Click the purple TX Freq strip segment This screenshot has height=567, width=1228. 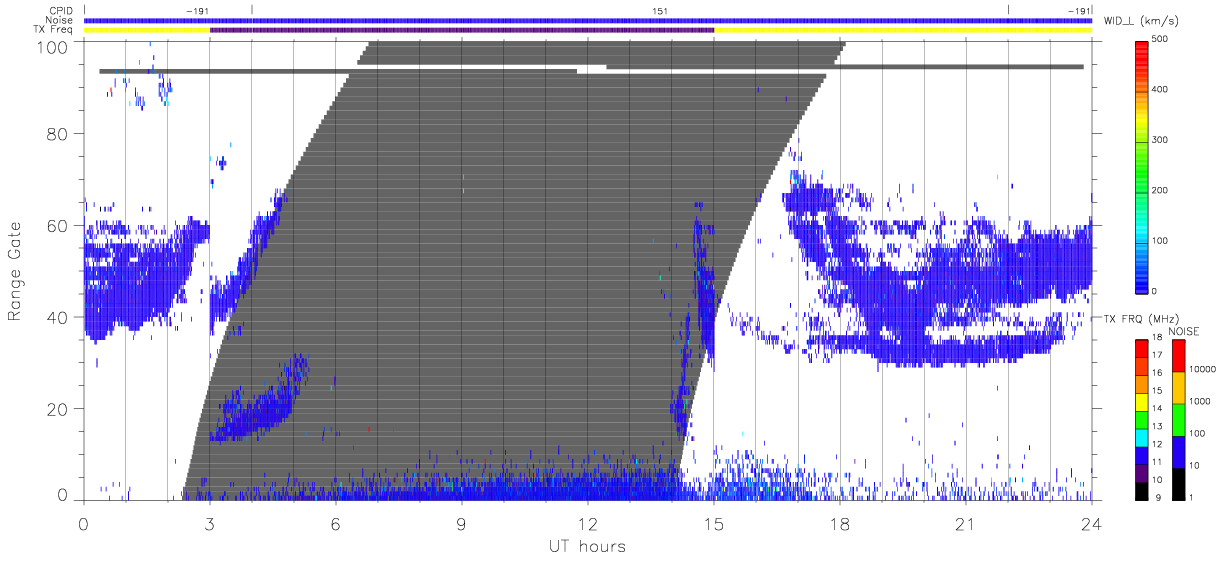click(462, 30)
